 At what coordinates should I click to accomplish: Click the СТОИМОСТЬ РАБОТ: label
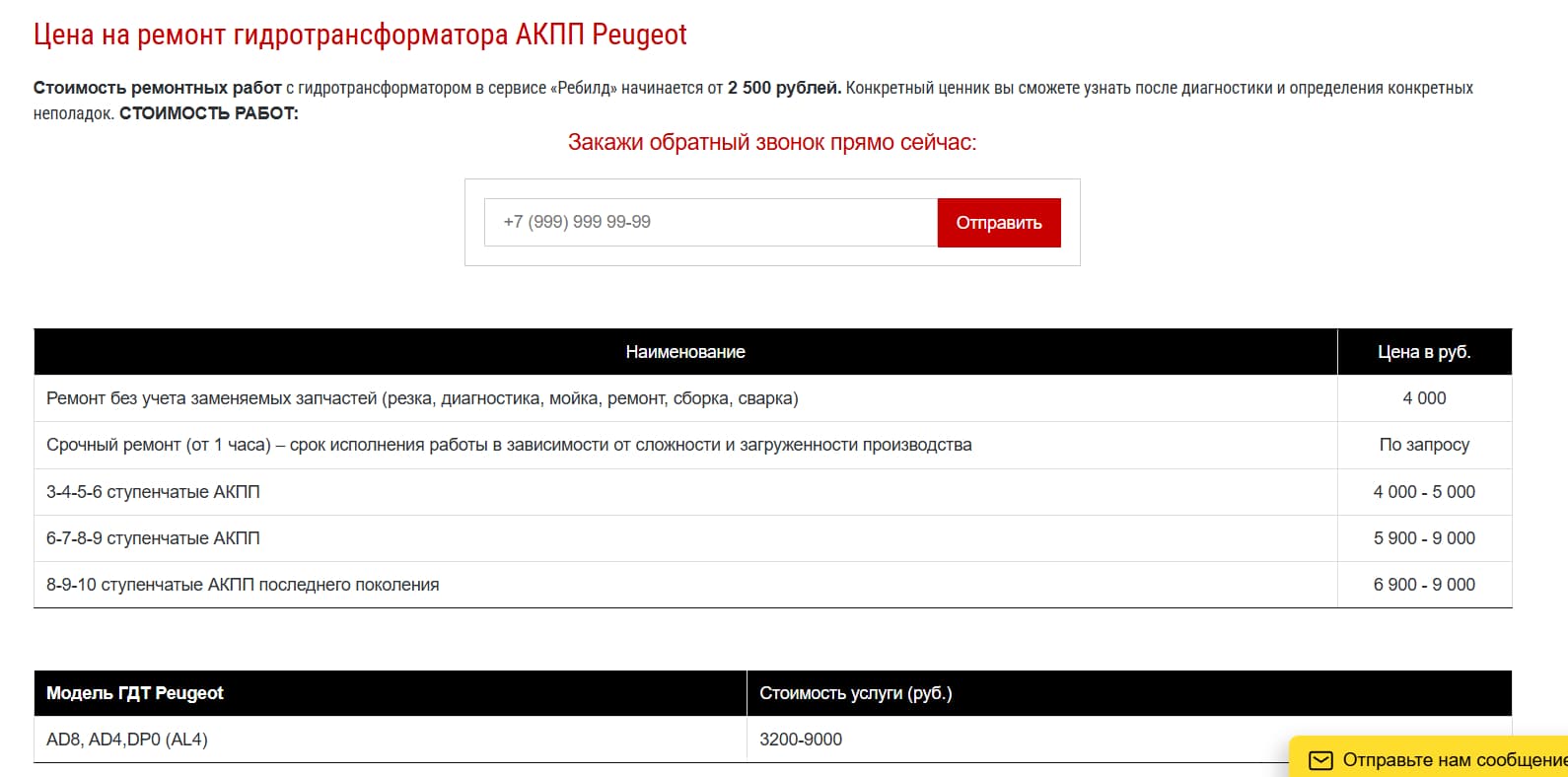coord(209,113)
